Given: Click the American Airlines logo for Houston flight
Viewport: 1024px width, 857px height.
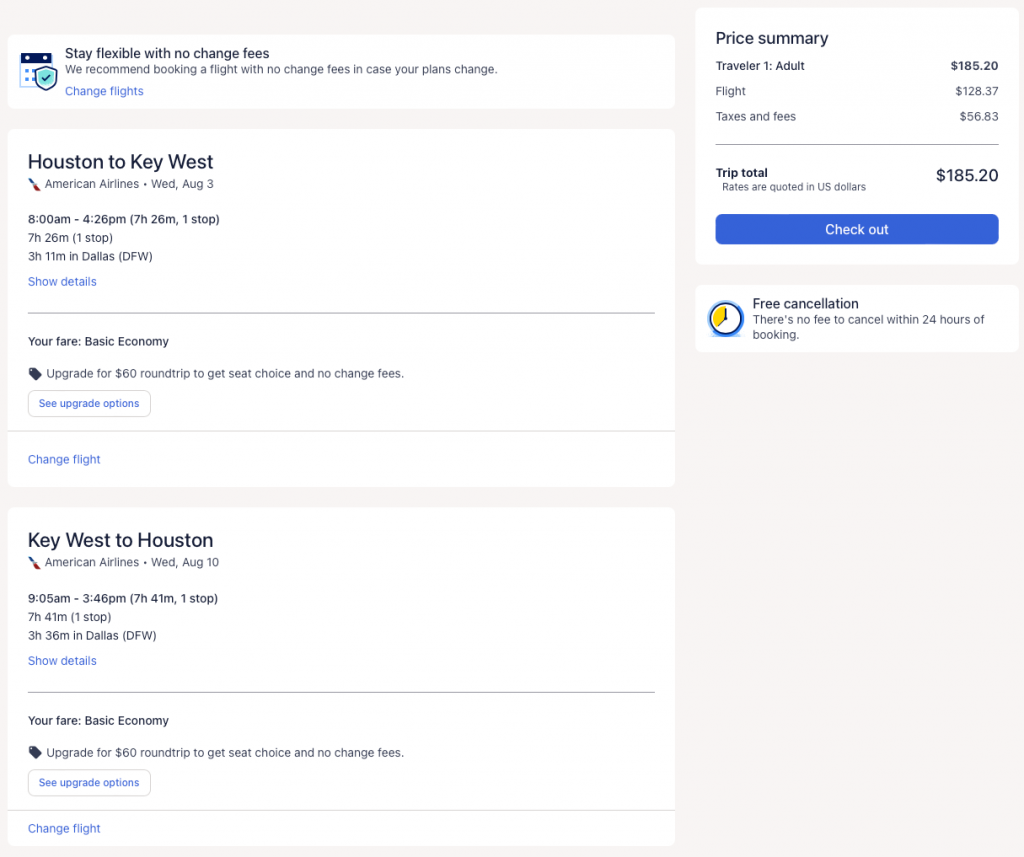Looking at the screenshot, I should (x=35, y=184).
